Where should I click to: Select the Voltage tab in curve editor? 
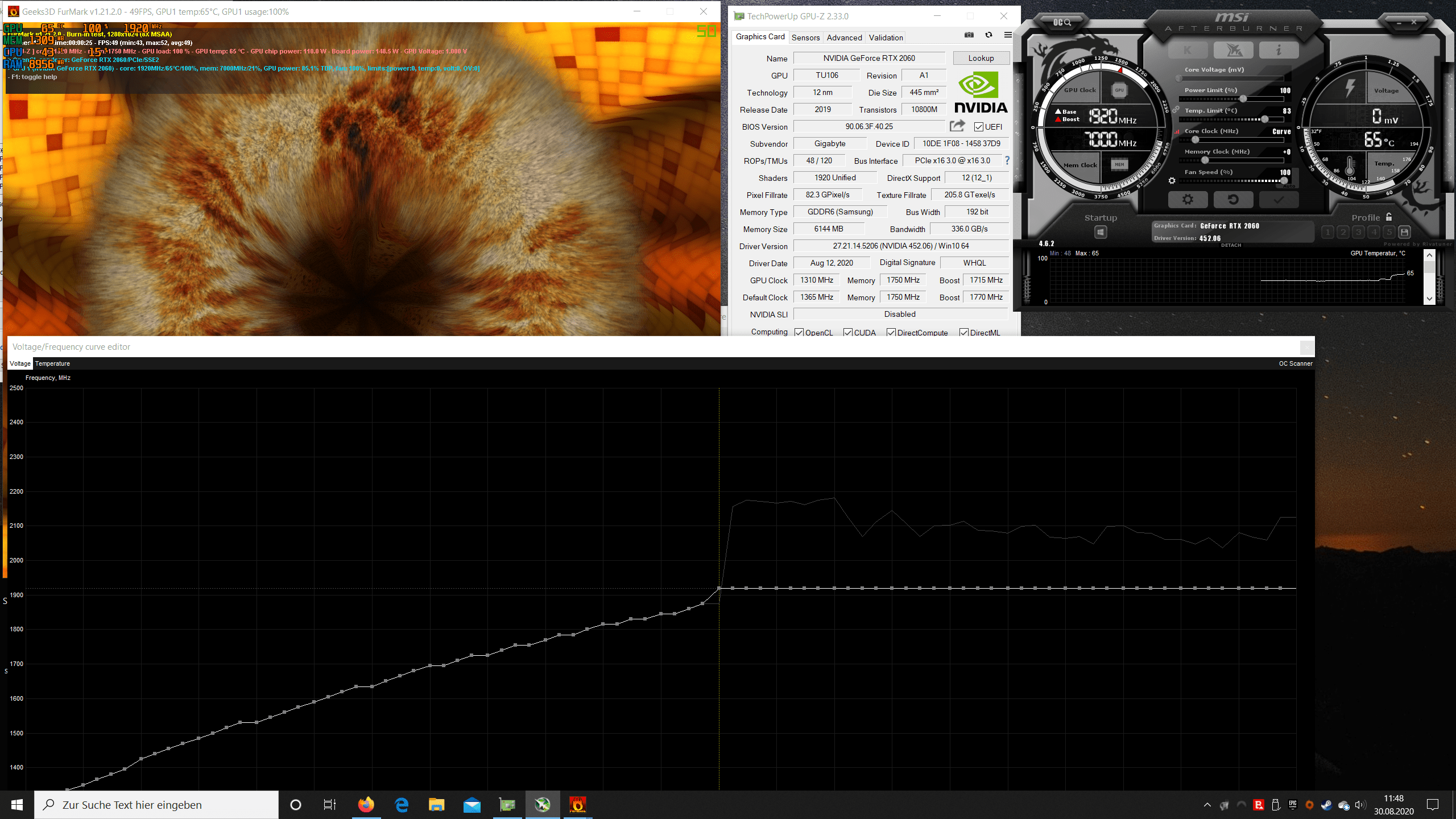[x=20, y=363]
